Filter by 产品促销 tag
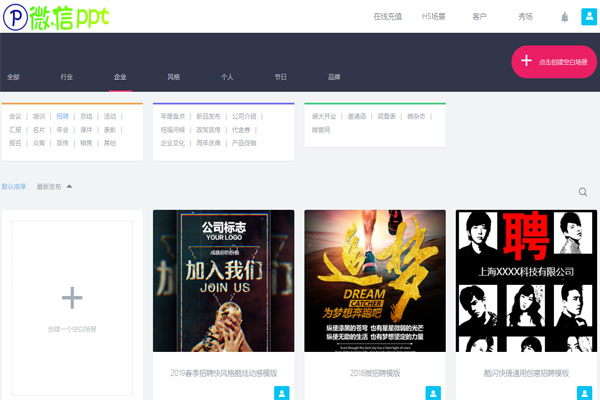600x400 pixels. 244,143
